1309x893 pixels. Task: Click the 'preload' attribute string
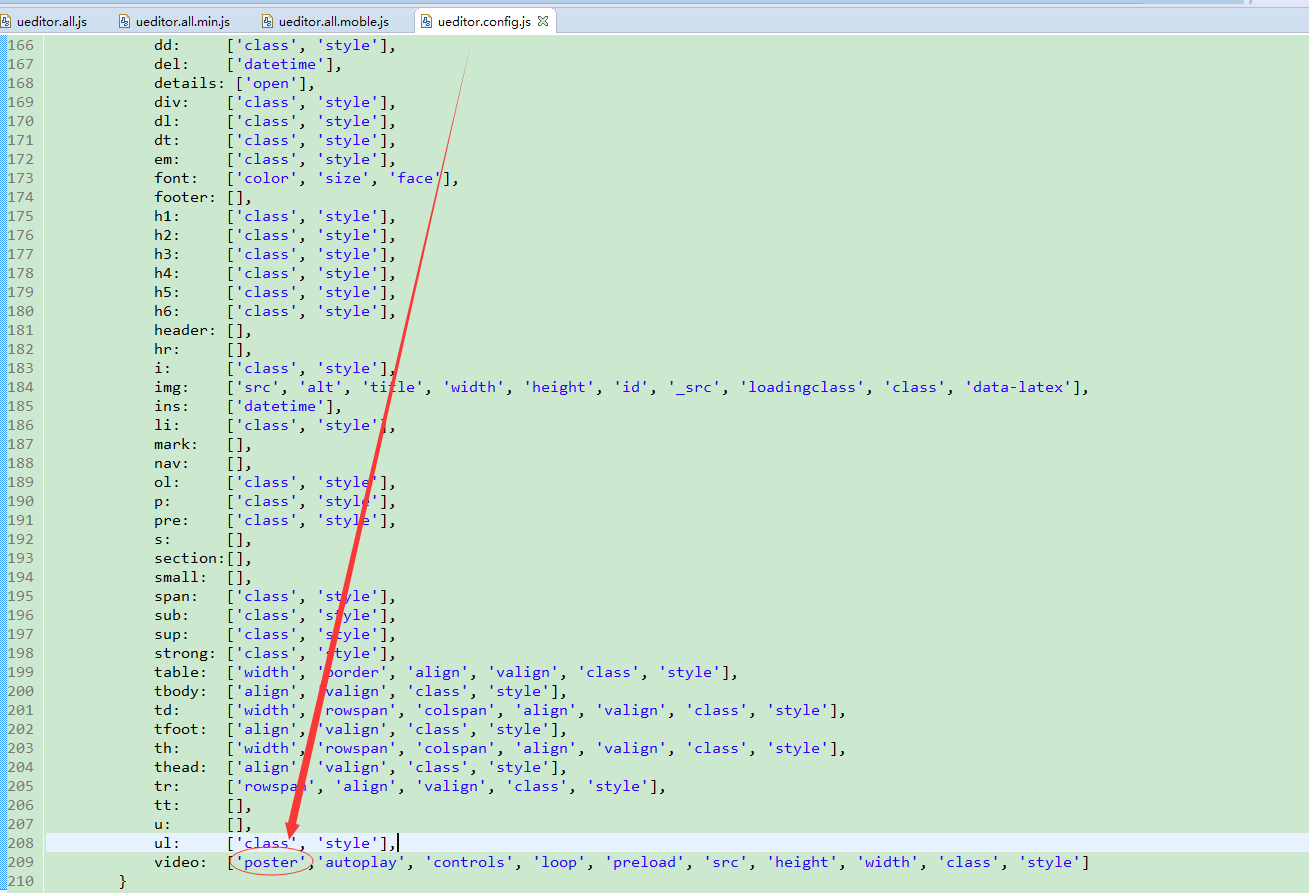(646, 862)
